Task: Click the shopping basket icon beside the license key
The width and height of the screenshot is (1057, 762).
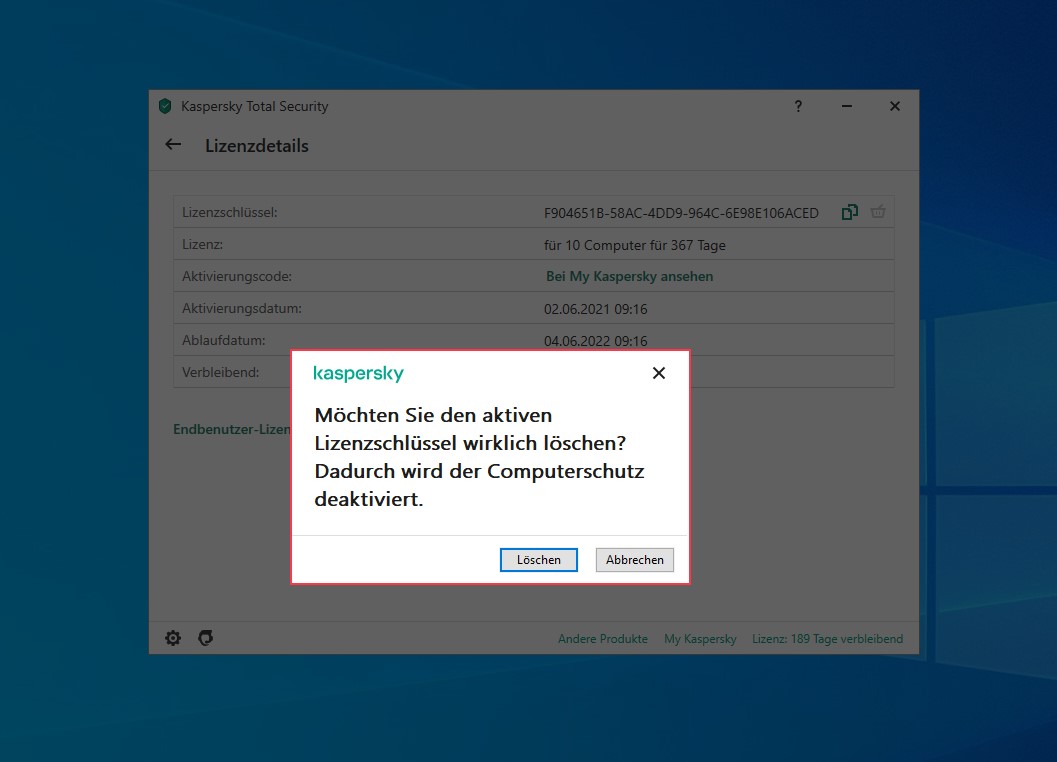Action: [878, 212]
